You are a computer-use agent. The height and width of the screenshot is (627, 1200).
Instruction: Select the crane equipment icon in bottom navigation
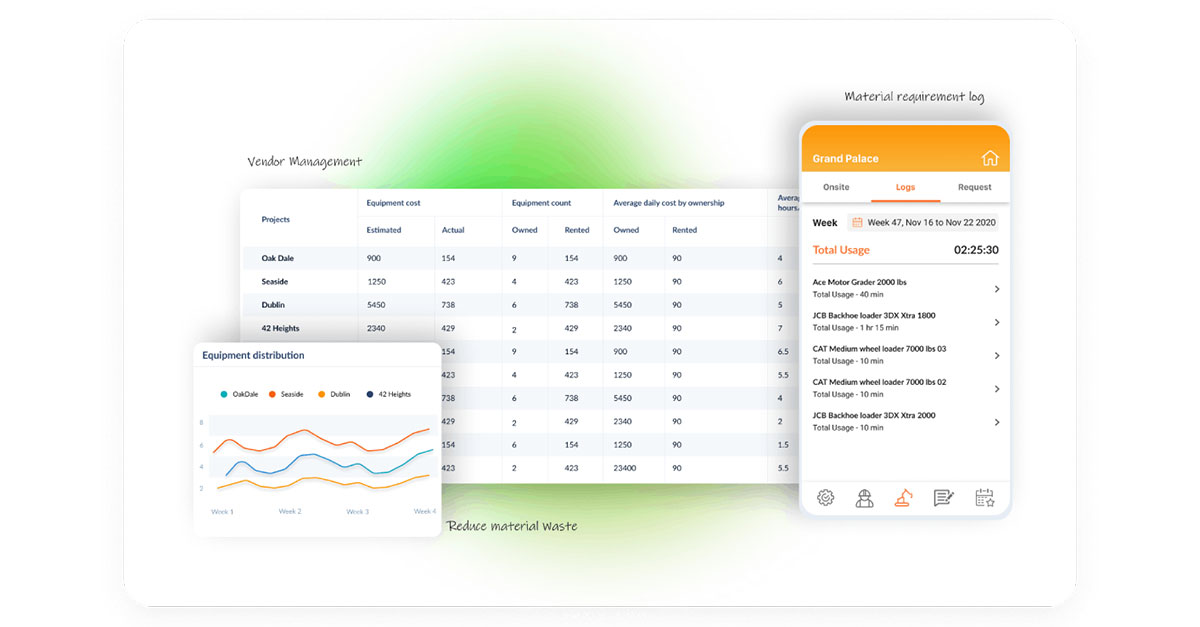pos(904,496)
